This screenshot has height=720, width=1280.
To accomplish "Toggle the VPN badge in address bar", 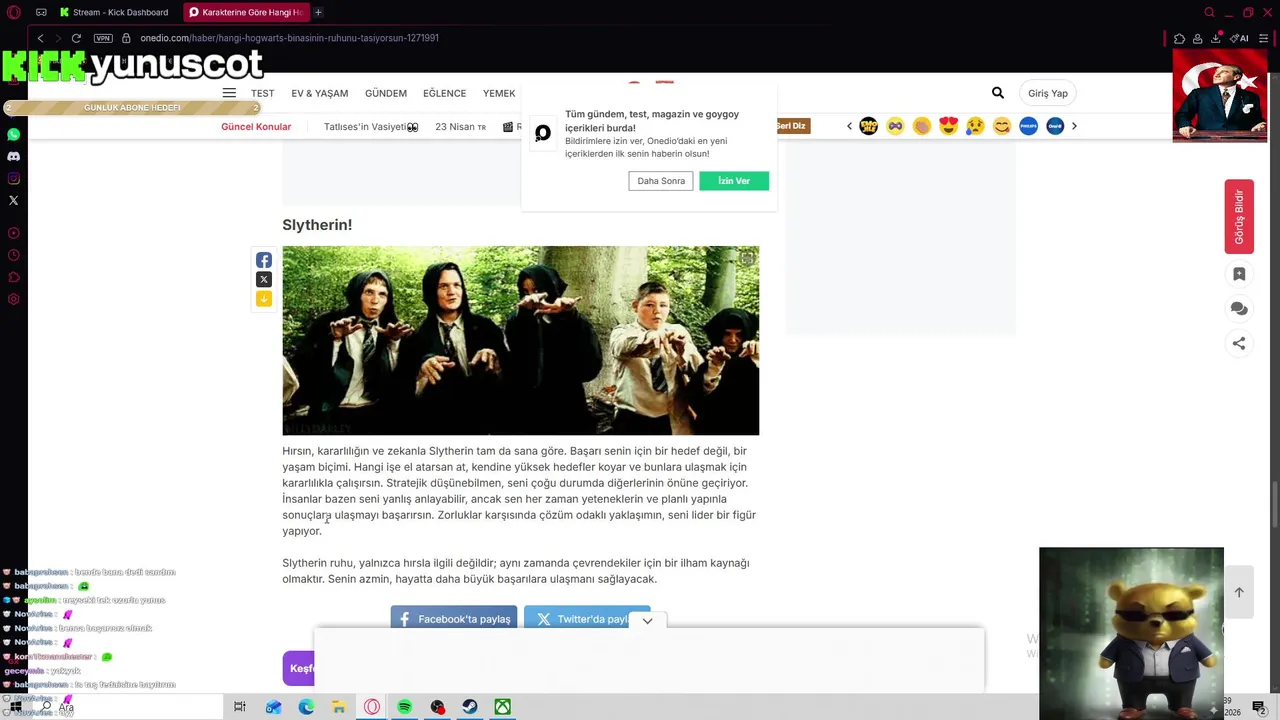I will 103,38.
